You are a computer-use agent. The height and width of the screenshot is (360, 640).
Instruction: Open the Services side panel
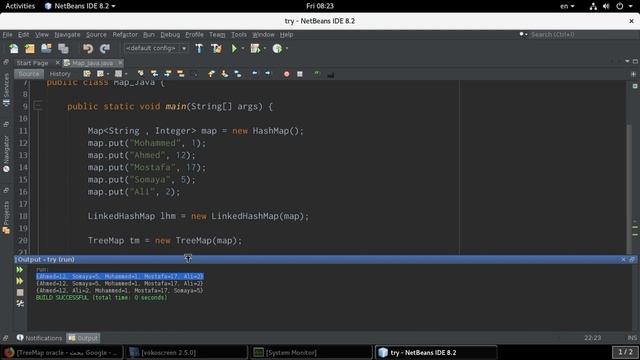pos(6,90)
